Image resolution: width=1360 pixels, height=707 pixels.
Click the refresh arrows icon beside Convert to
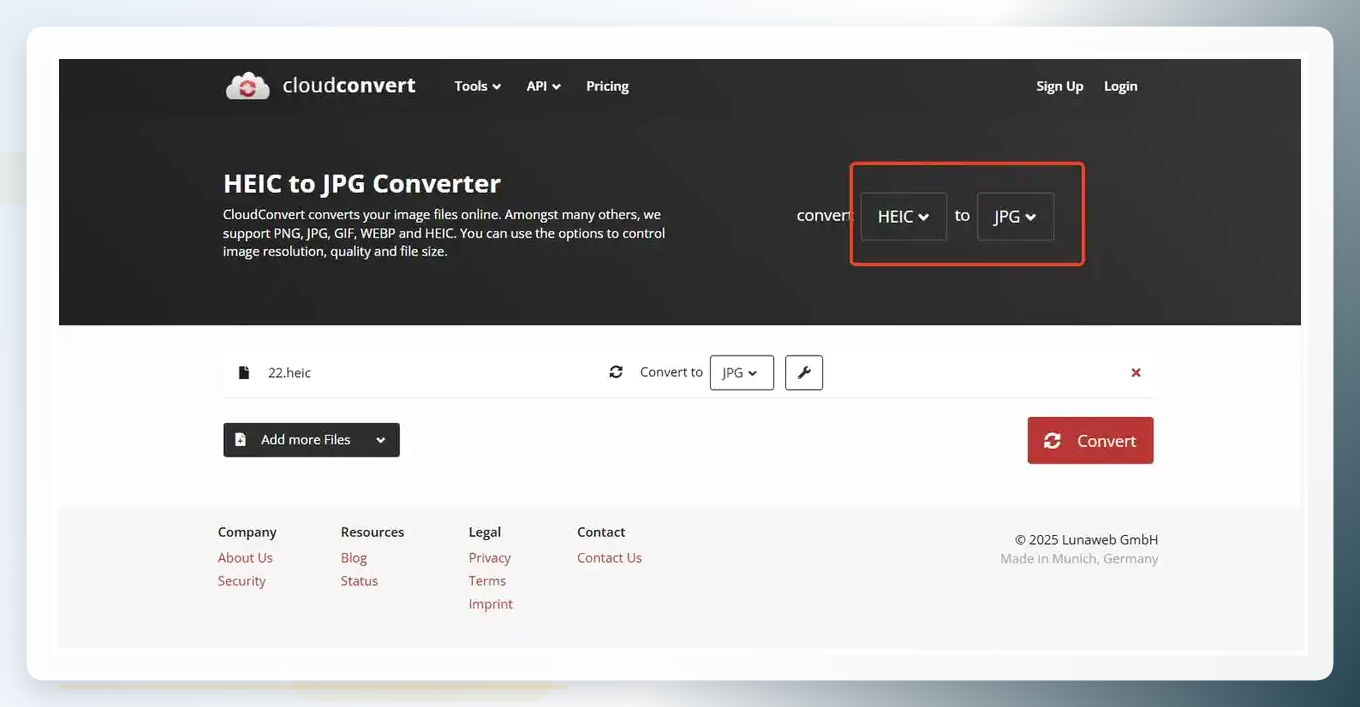[616, 372]
